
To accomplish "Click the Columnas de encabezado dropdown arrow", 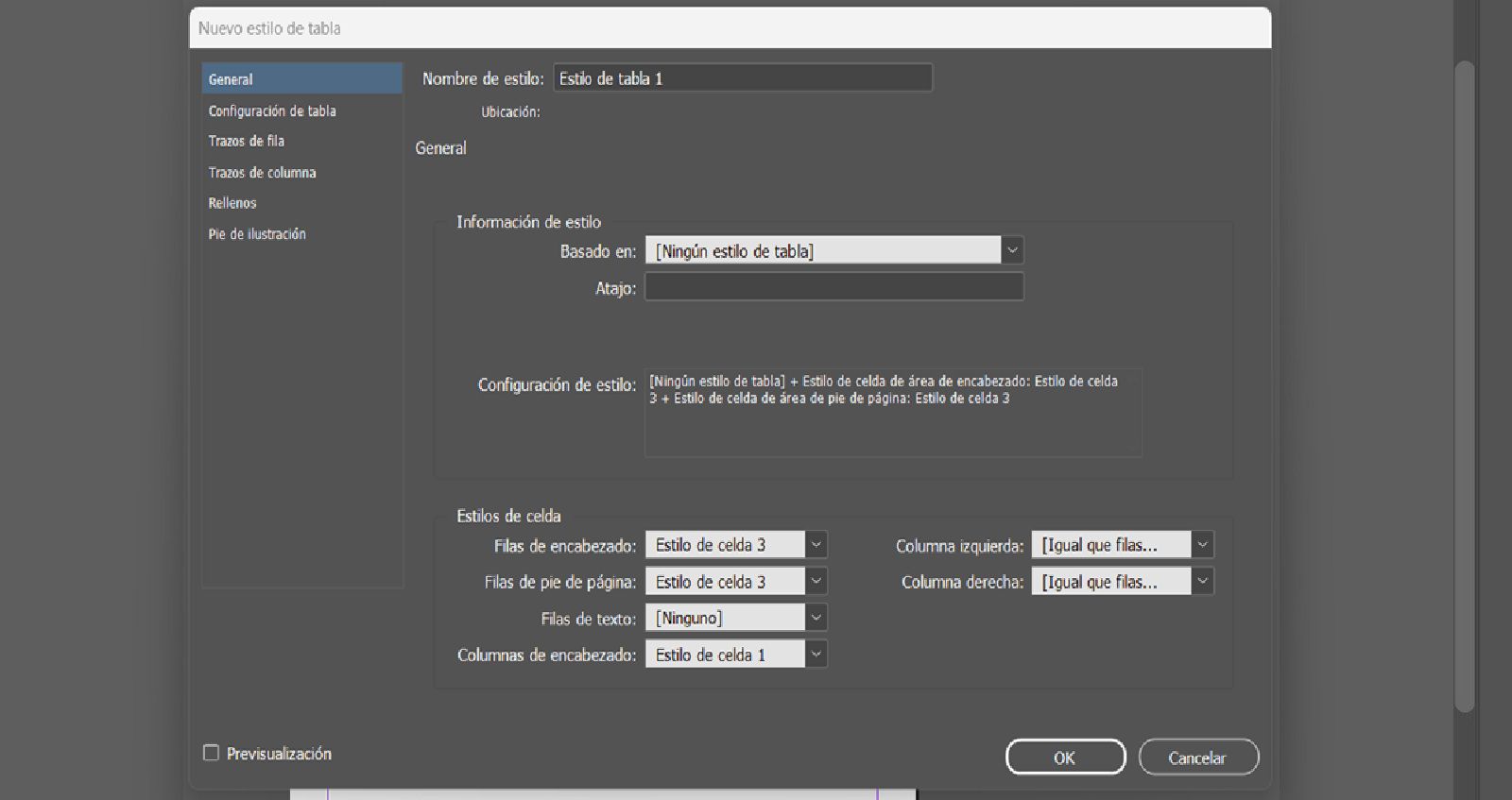I will point(816,655).
